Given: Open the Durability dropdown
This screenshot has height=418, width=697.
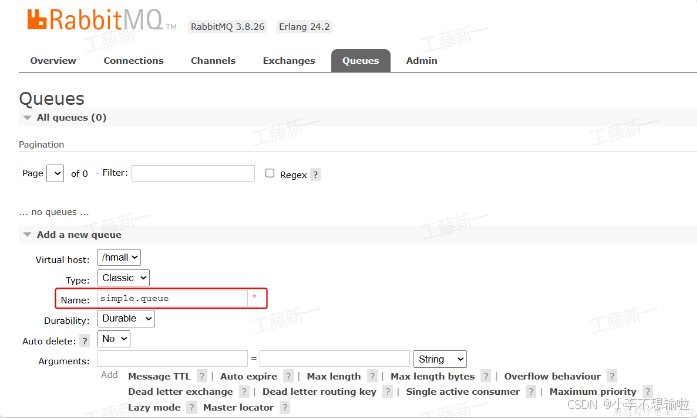Looking at the screenshot, I should 126,319.
